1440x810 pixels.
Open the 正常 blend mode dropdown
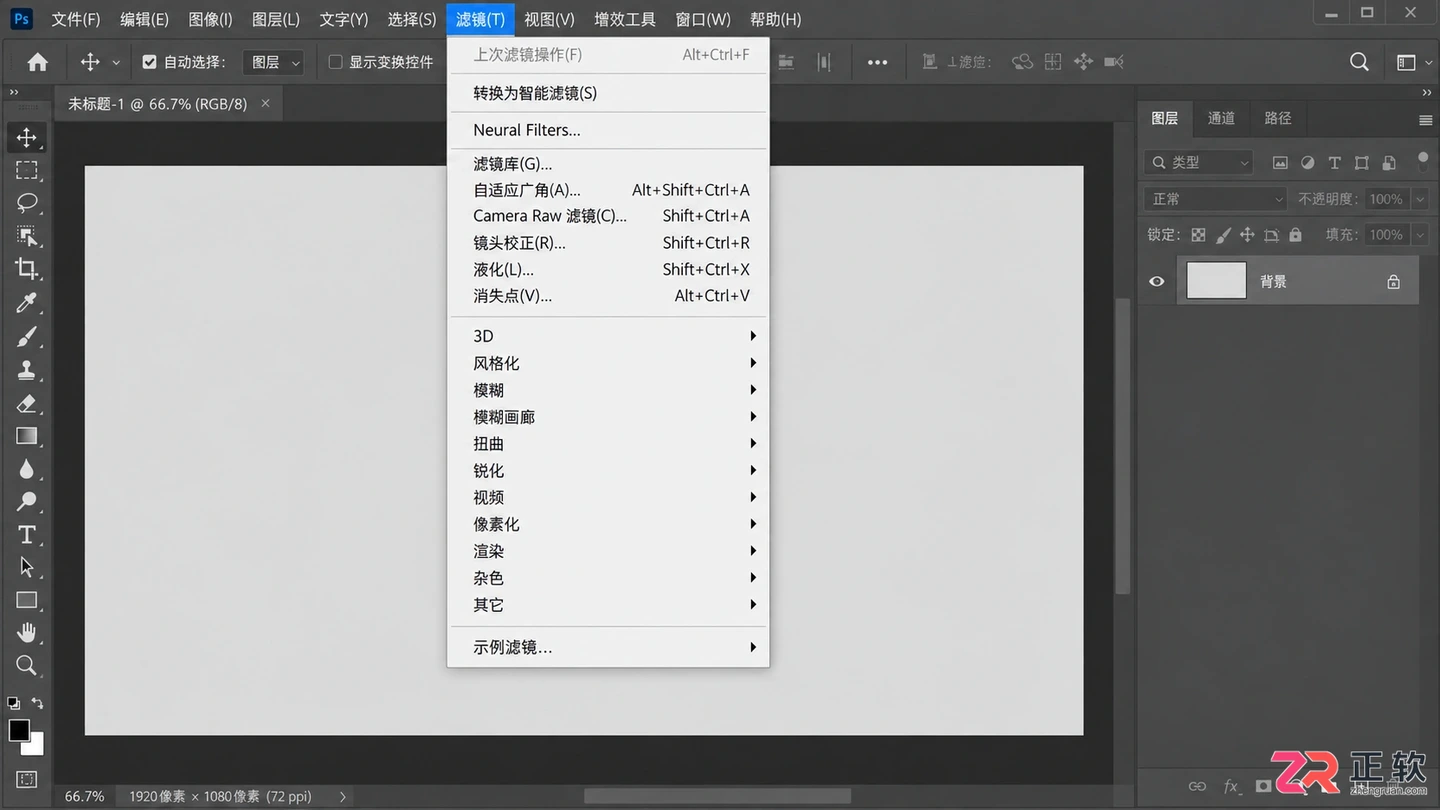coord(1215,199)
